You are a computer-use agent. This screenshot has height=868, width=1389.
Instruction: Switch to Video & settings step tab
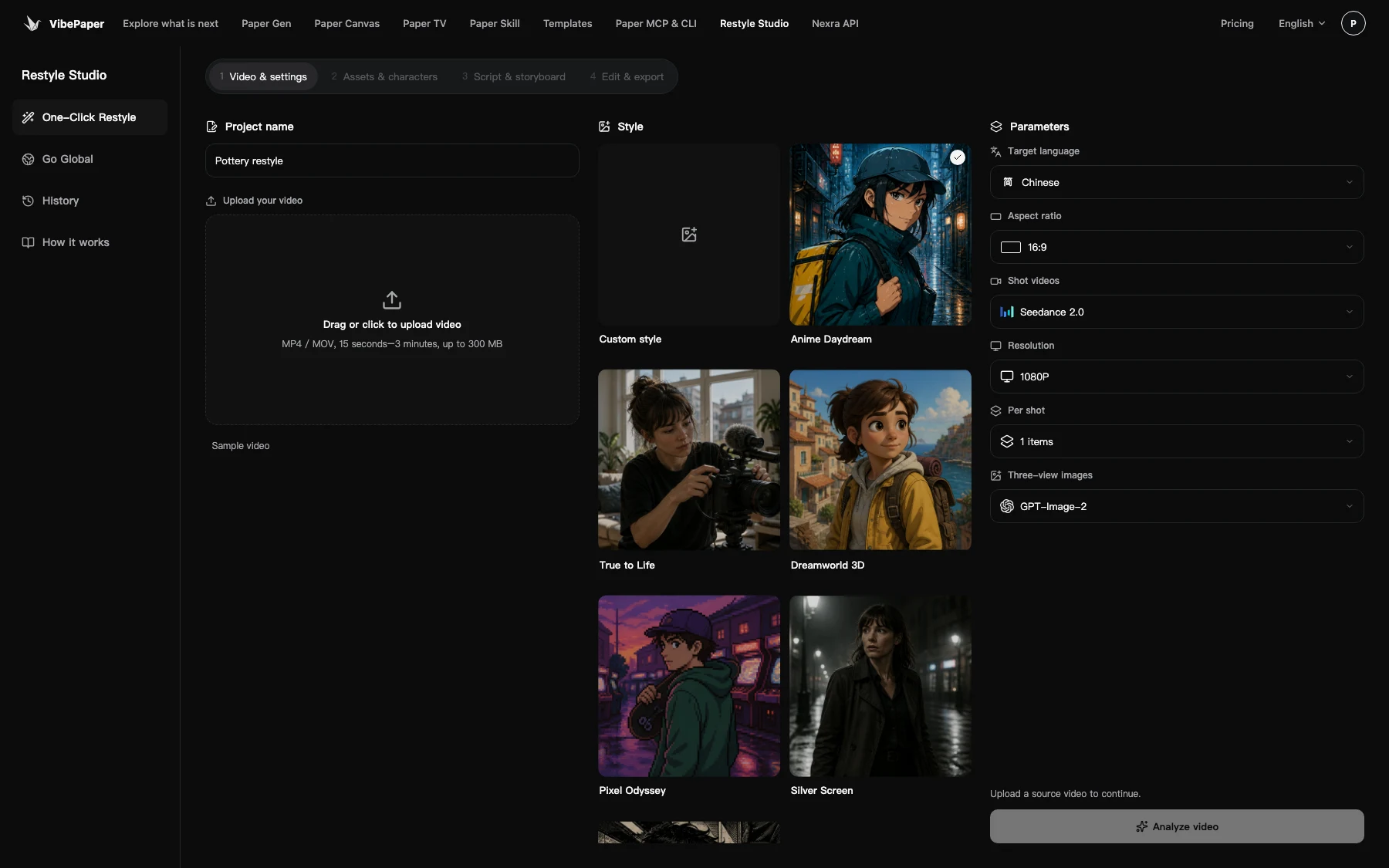coord(263,76)
